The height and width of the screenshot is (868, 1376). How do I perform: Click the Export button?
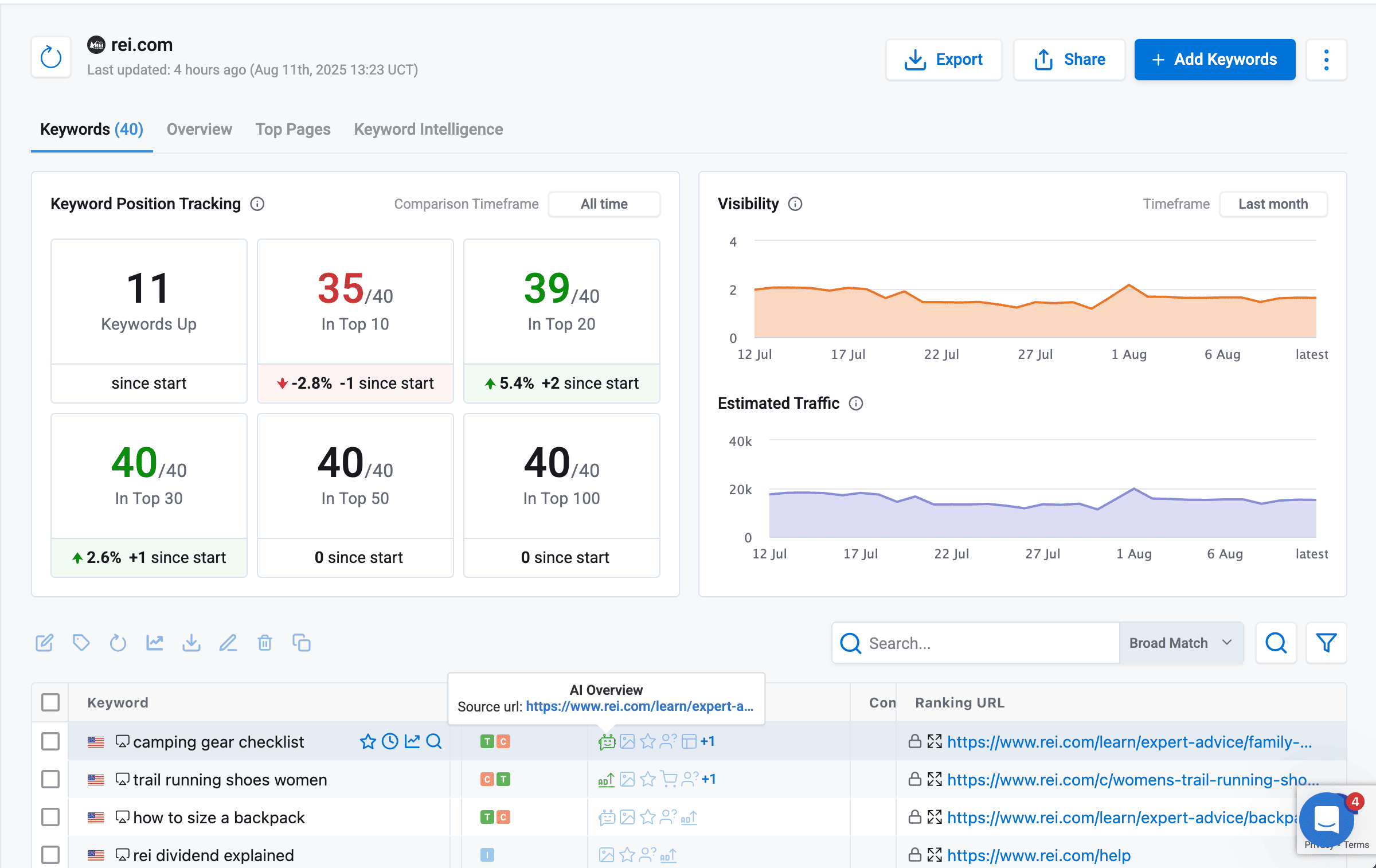[944, 60]
